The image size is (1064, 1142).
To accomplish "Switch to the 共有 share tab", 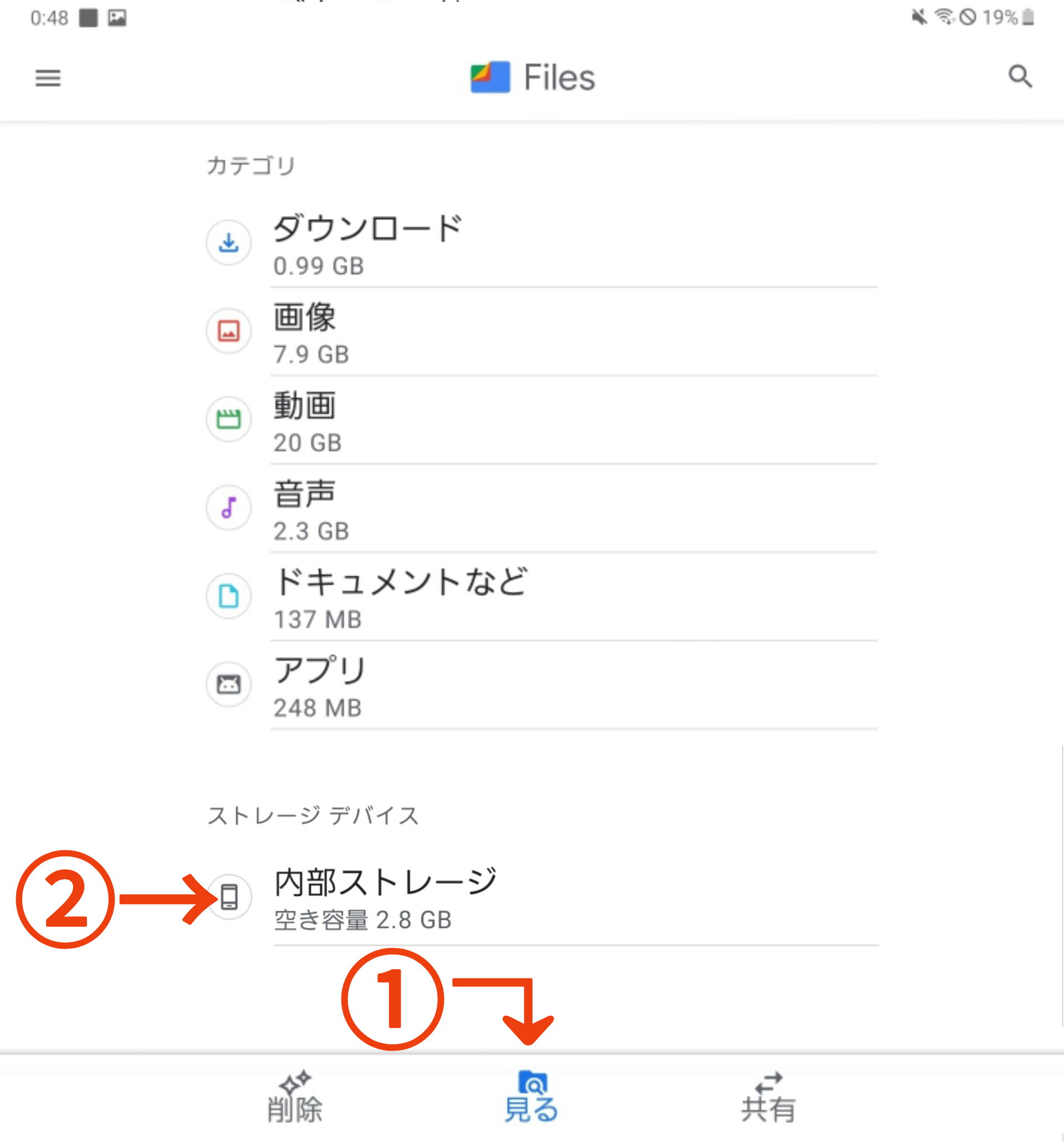I will (x=768, y=1097).
